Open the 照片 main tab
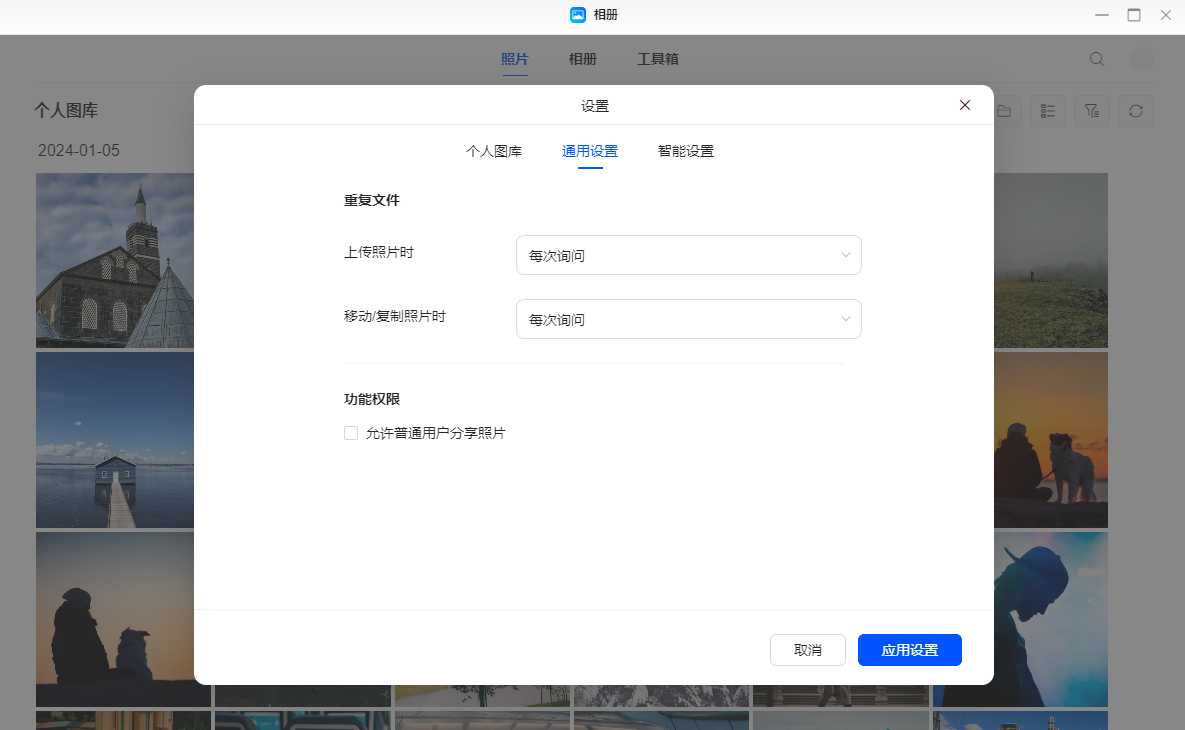This screenshot has width=1185, height=730. click(515, 59)
